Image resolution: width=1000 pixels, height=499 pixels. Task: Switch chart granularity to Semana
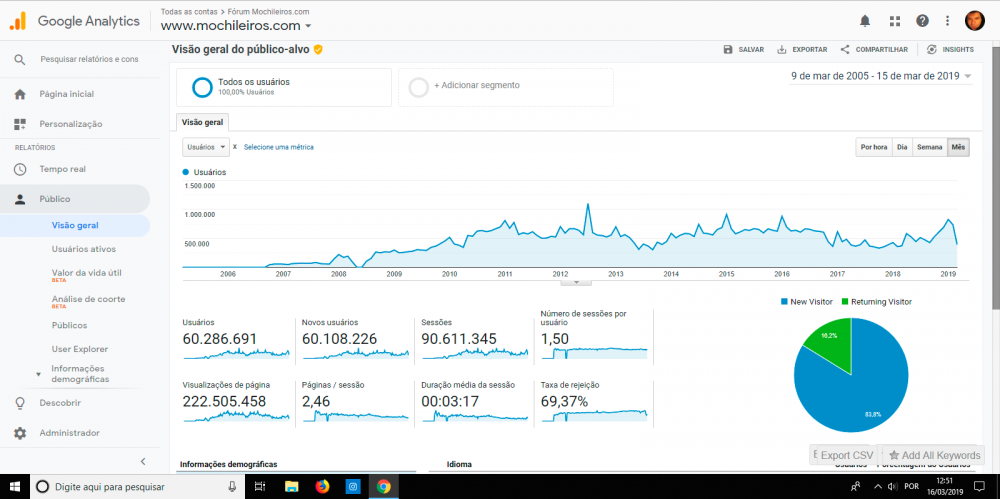click(930, 147)
